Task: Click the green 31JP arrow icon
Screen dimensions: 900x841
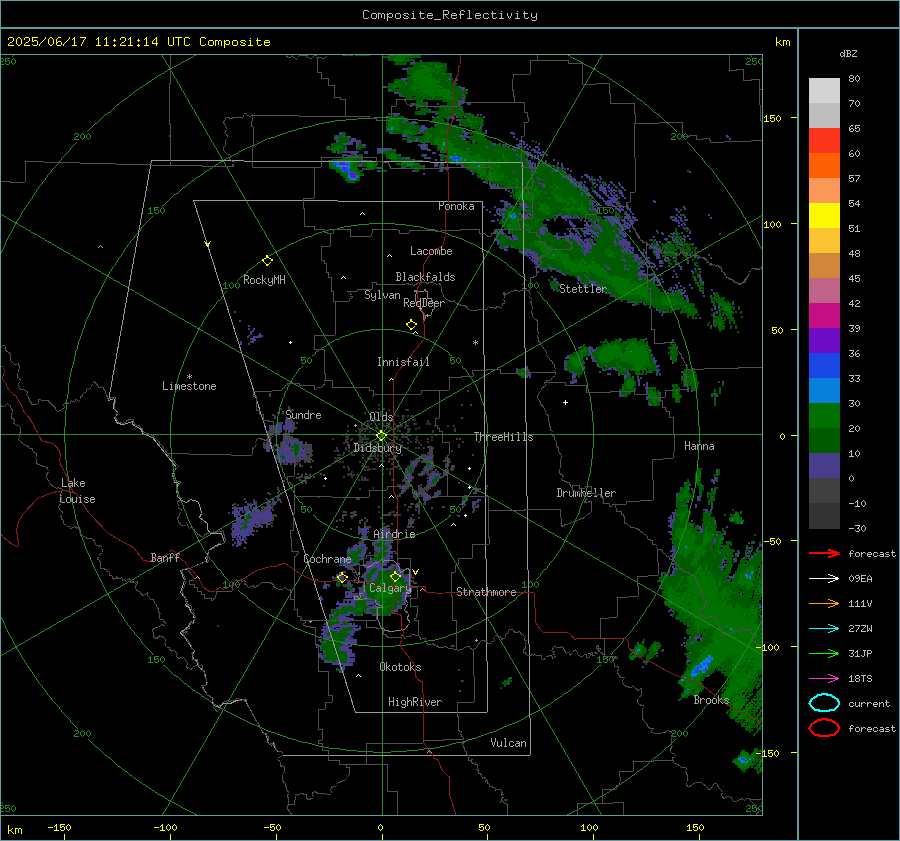Action: [824, 653]
